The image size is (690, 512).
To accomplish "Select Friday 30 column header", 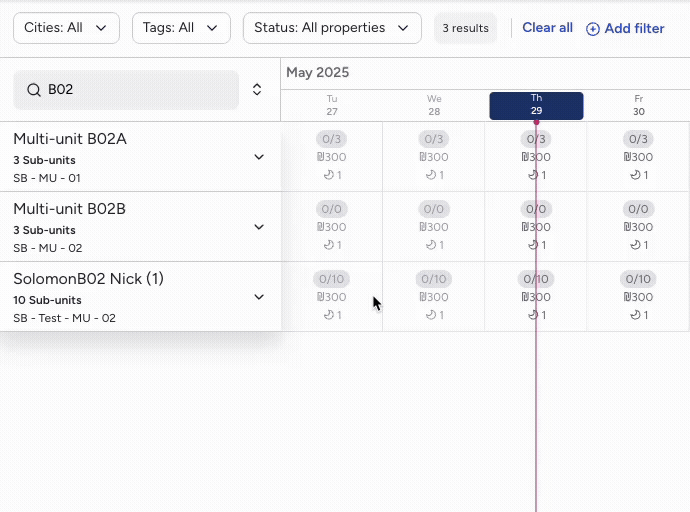I will click(x=639, y=106).
